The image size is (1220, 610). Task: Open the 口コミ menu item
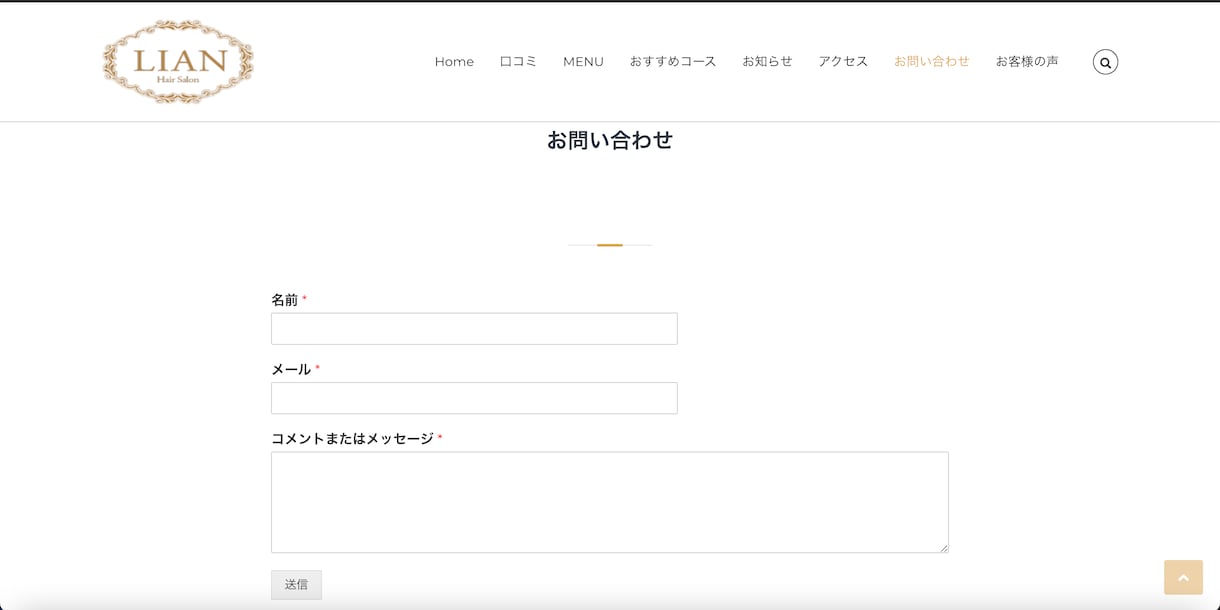518,62
